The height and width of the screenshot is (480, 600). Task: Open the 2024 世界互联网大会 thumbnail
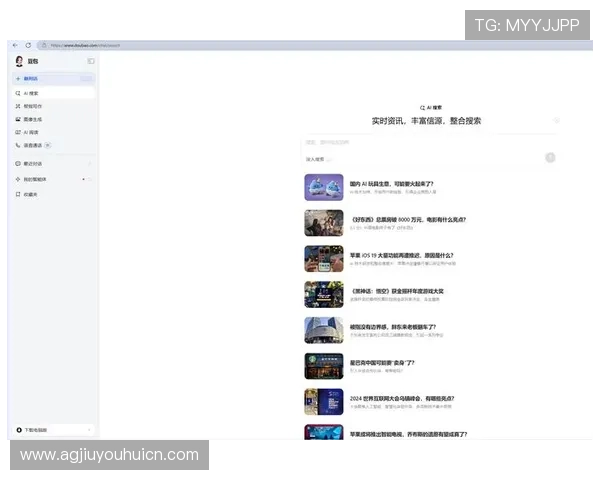pyautogui.click(x=324, y=402)
